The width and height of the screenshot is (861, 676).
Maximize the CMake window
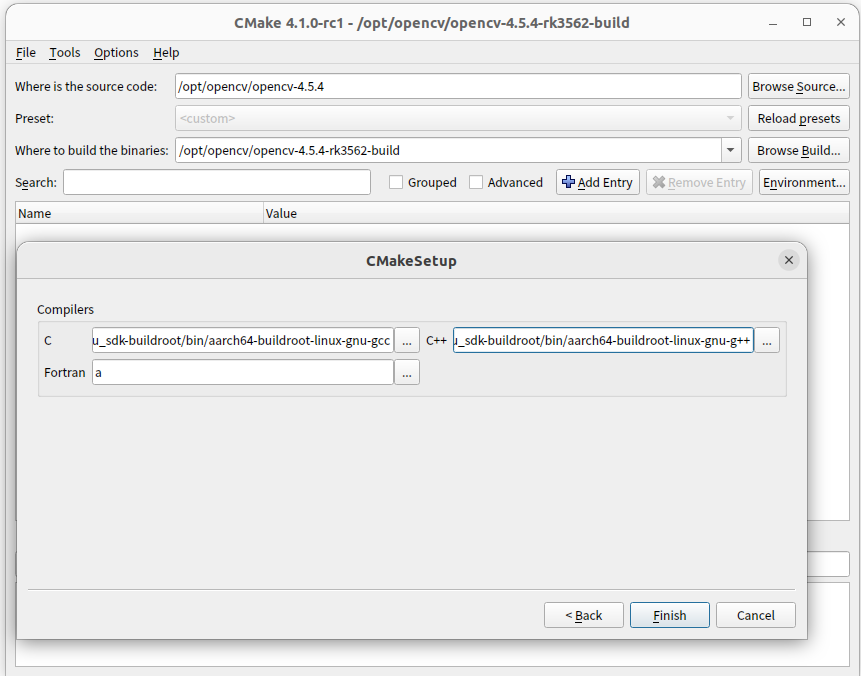(x=807, y=23)
